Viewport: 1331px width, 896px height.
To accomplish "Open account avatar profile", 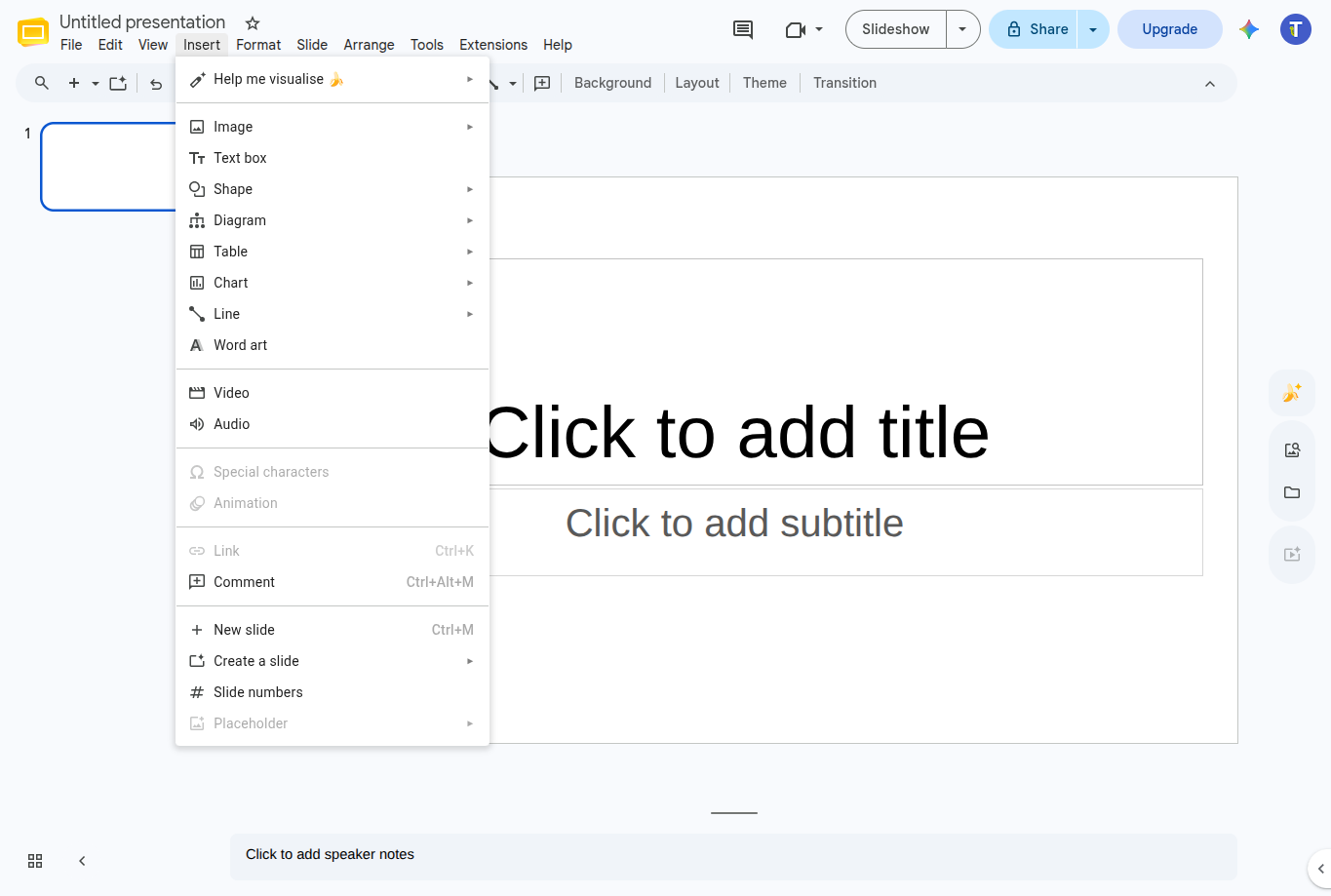I will [x=1296, y=29].
